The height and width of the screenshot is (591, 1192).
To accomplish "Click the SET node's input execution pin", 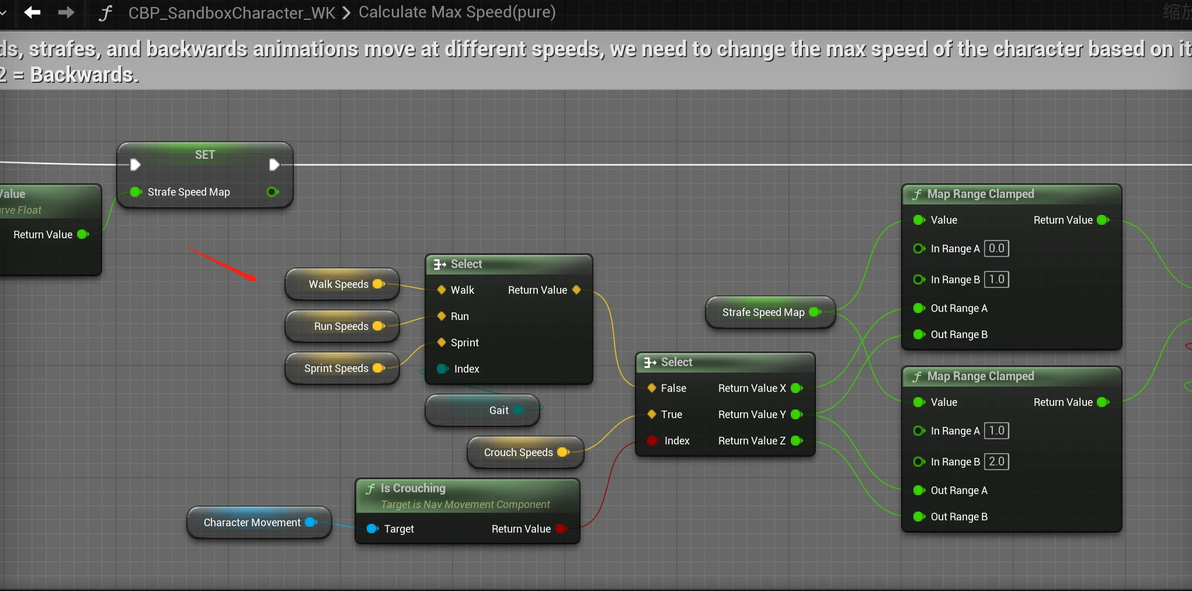I will click(135, 165).
